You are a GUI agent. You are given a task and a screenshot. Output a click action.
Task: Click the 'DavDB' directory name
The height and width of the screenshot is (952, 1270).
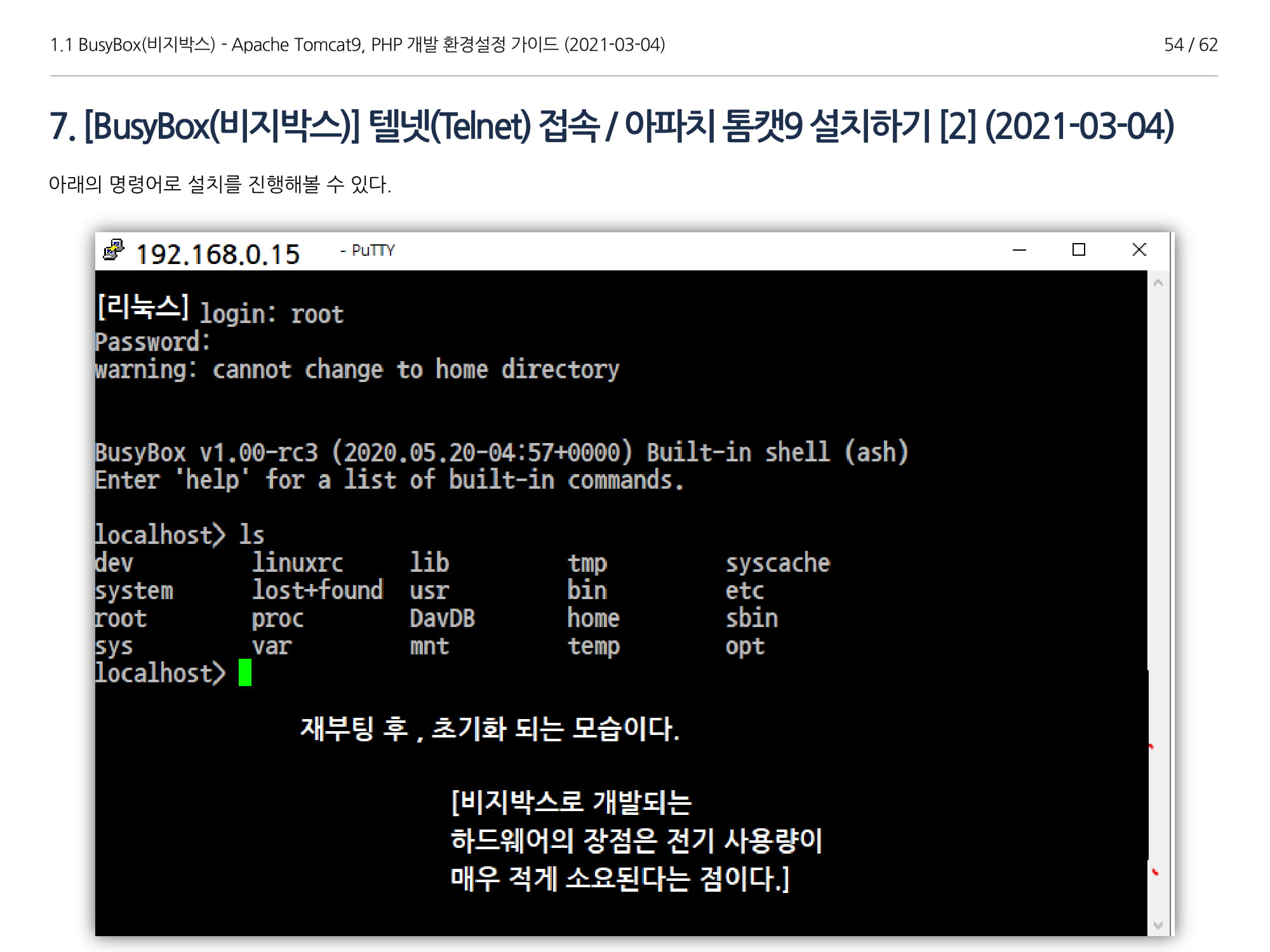tap(442, 618)
